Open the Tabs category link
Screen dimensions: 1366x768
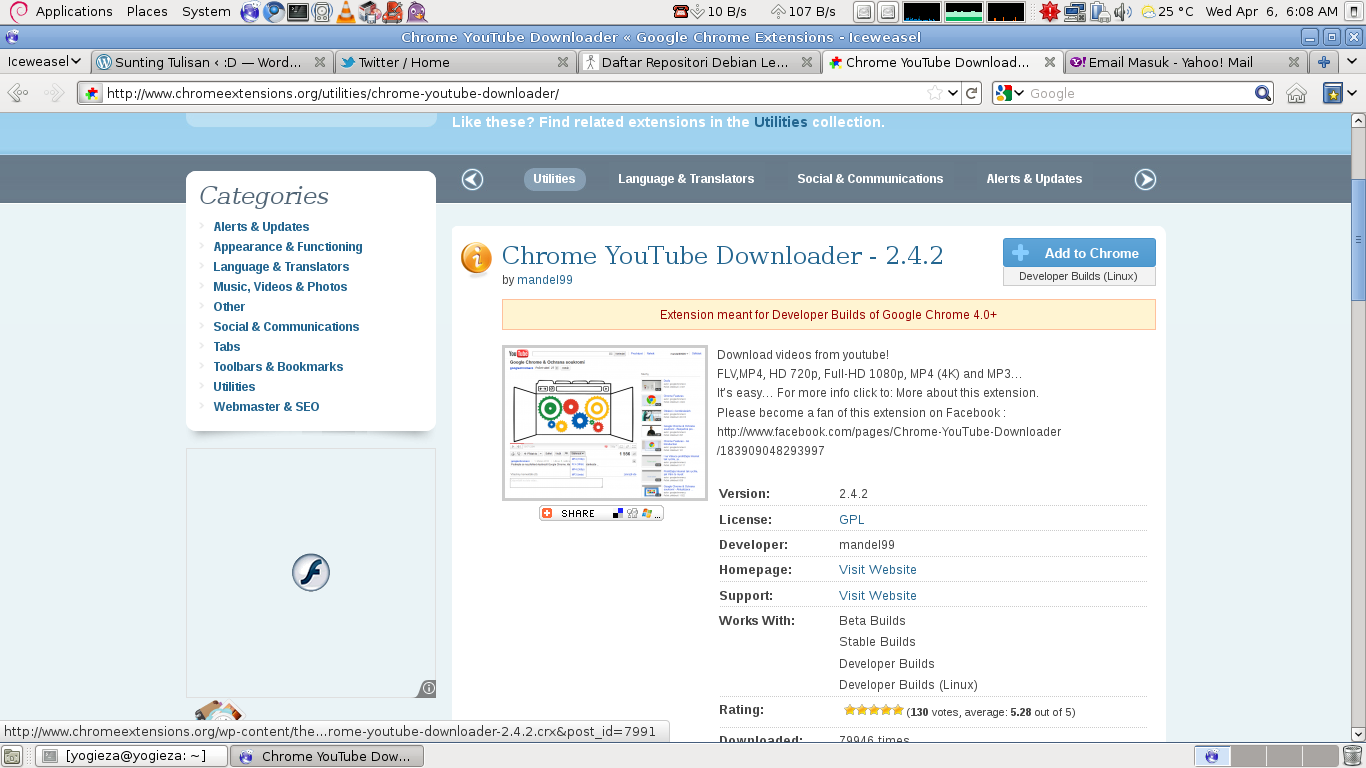tap(227, 347)
